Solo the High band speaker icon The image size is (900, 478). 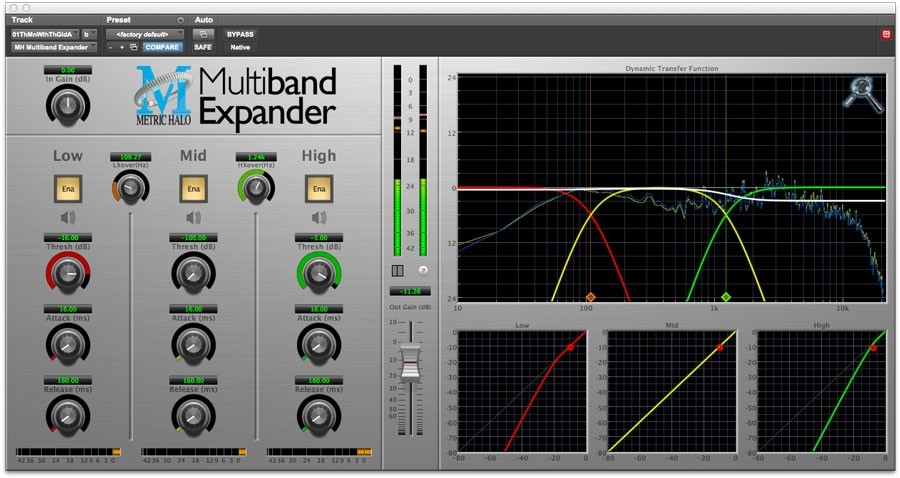point(319,217)
